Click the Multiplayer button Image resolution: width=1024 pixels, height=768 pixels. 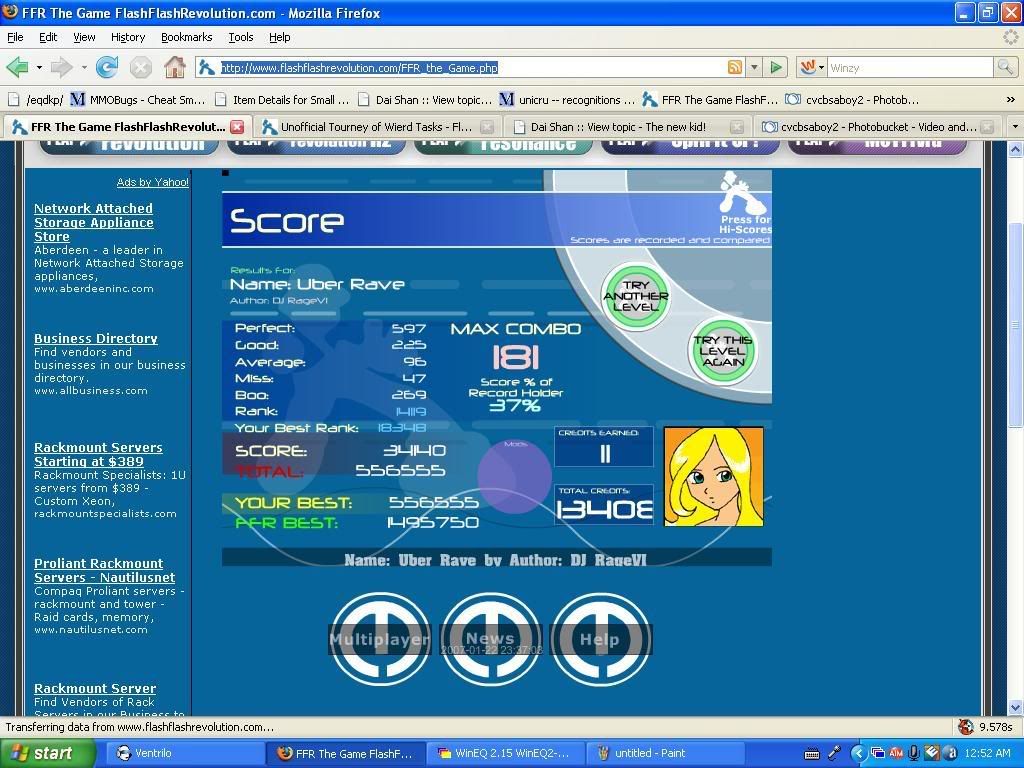[379, 639]
